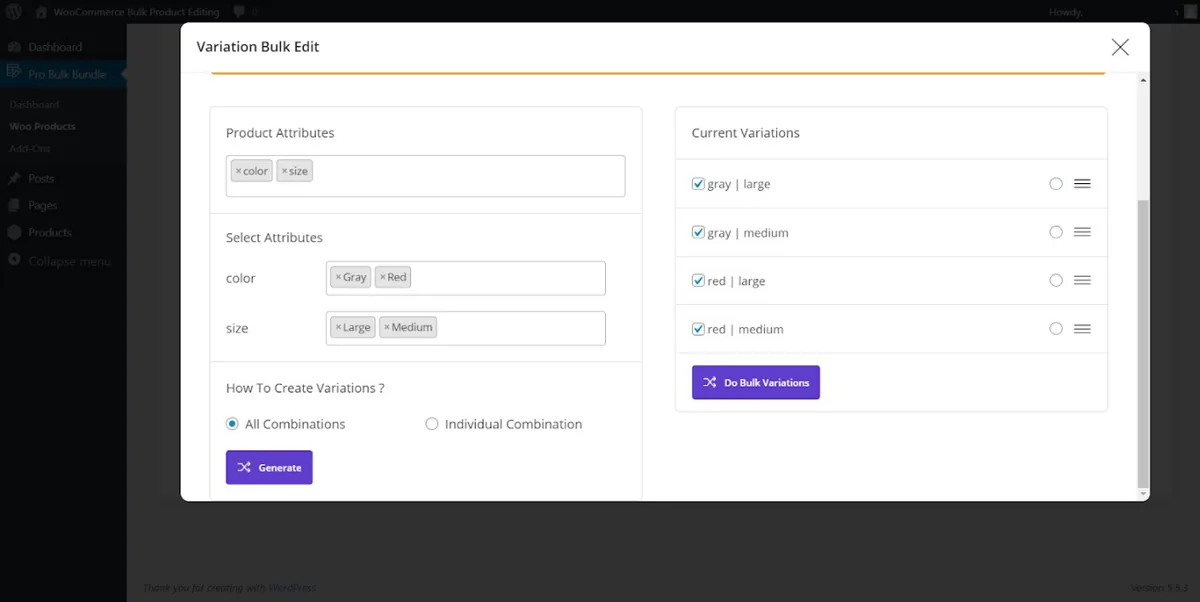Open Products via its sidebar icon
The image size is (1200, 602).
coord(15,232)
